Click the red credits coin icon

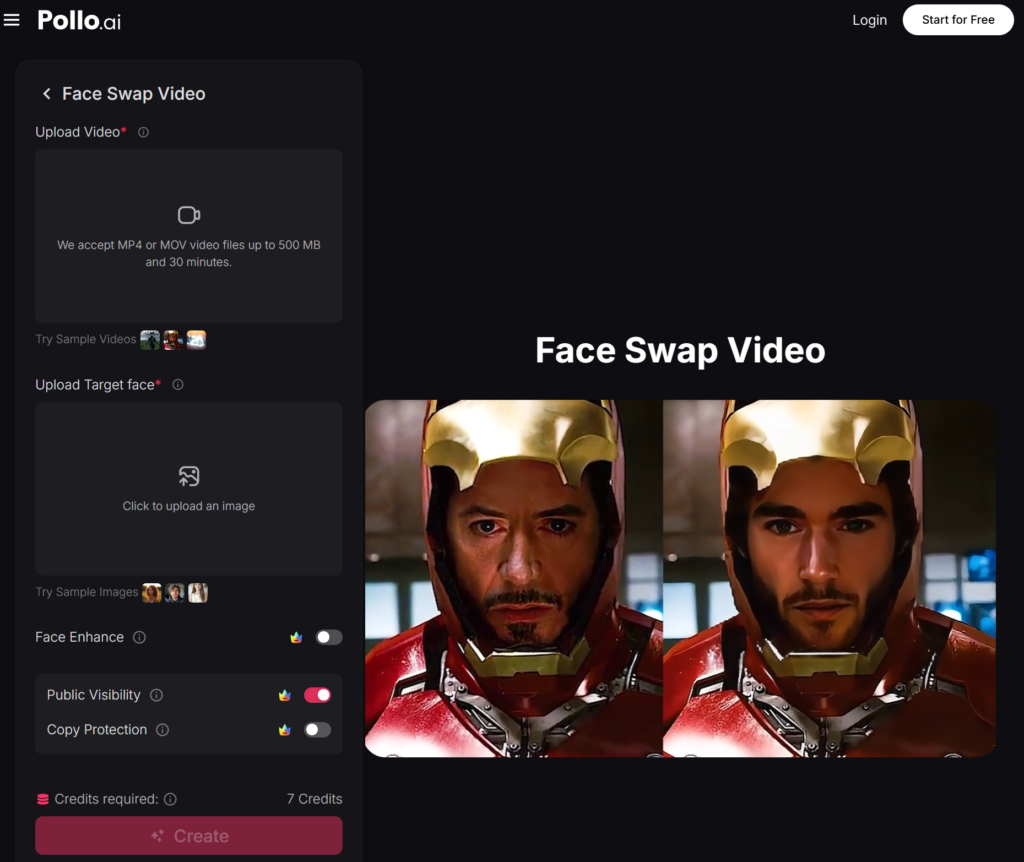pos(43,799)
